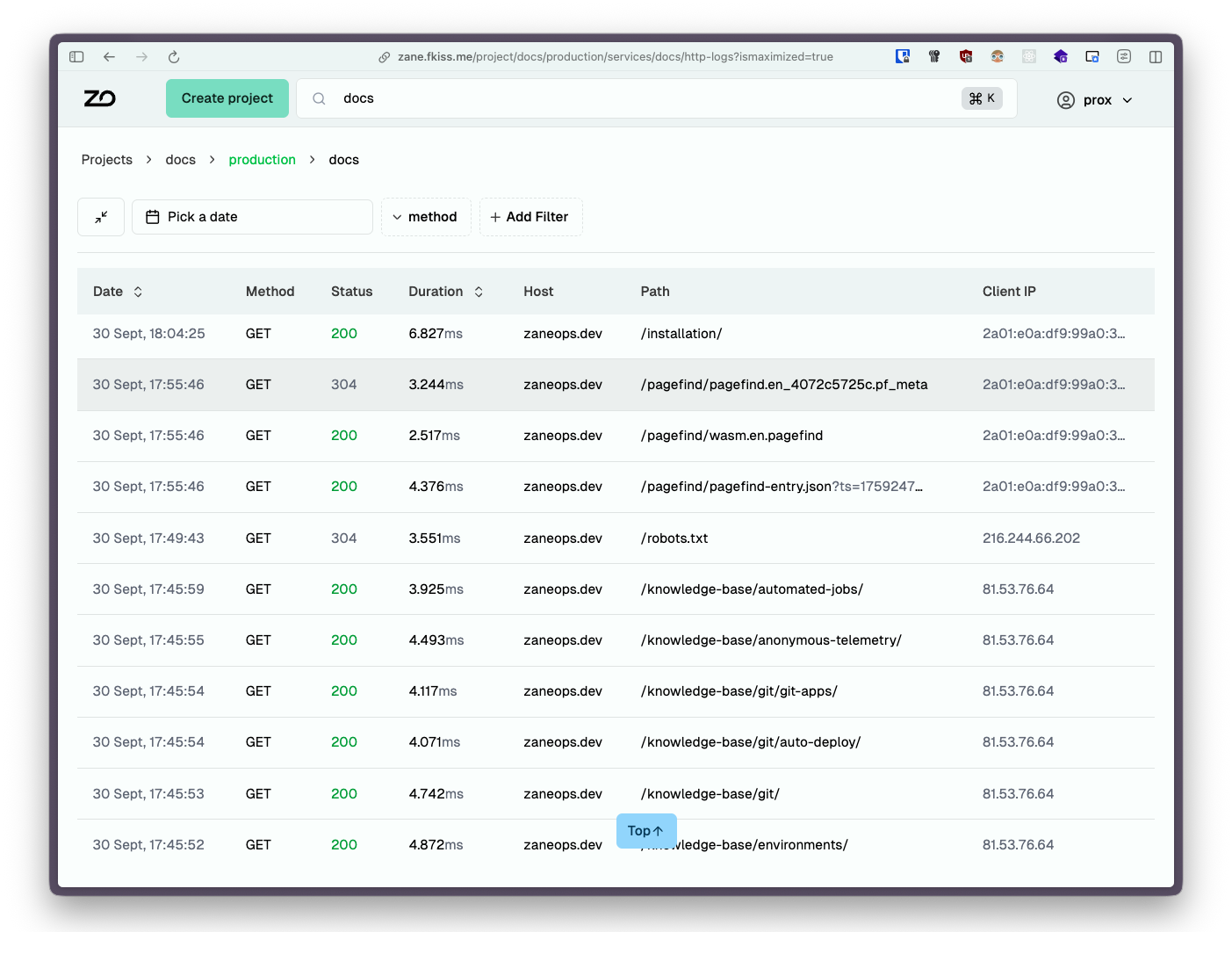Click the Add Filter button
This screenshot has height=961, width=1232.
click(x=530, y=217)
